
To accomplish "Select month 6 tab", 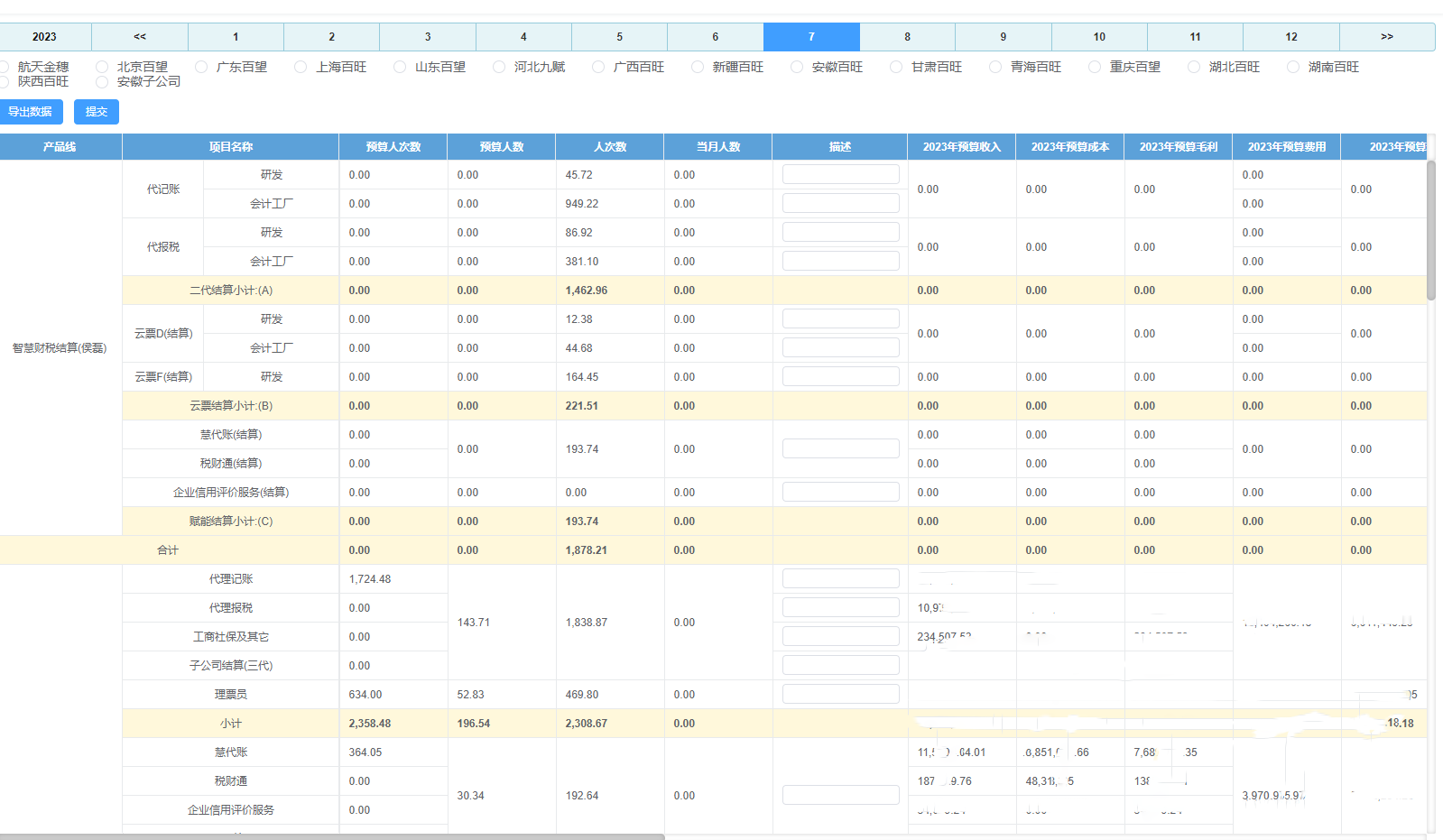I will (x=716, y=37).
